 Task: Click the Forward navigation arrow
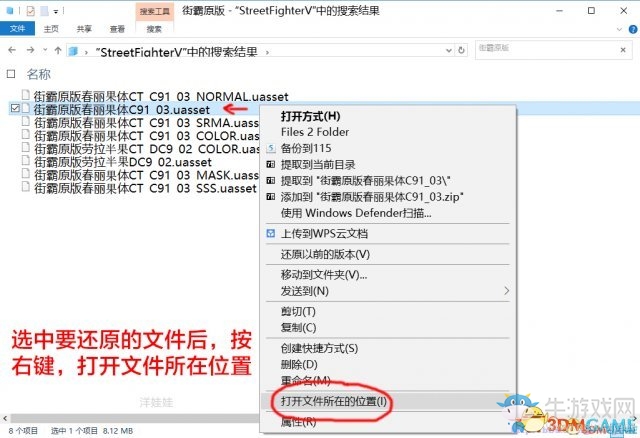30,50
